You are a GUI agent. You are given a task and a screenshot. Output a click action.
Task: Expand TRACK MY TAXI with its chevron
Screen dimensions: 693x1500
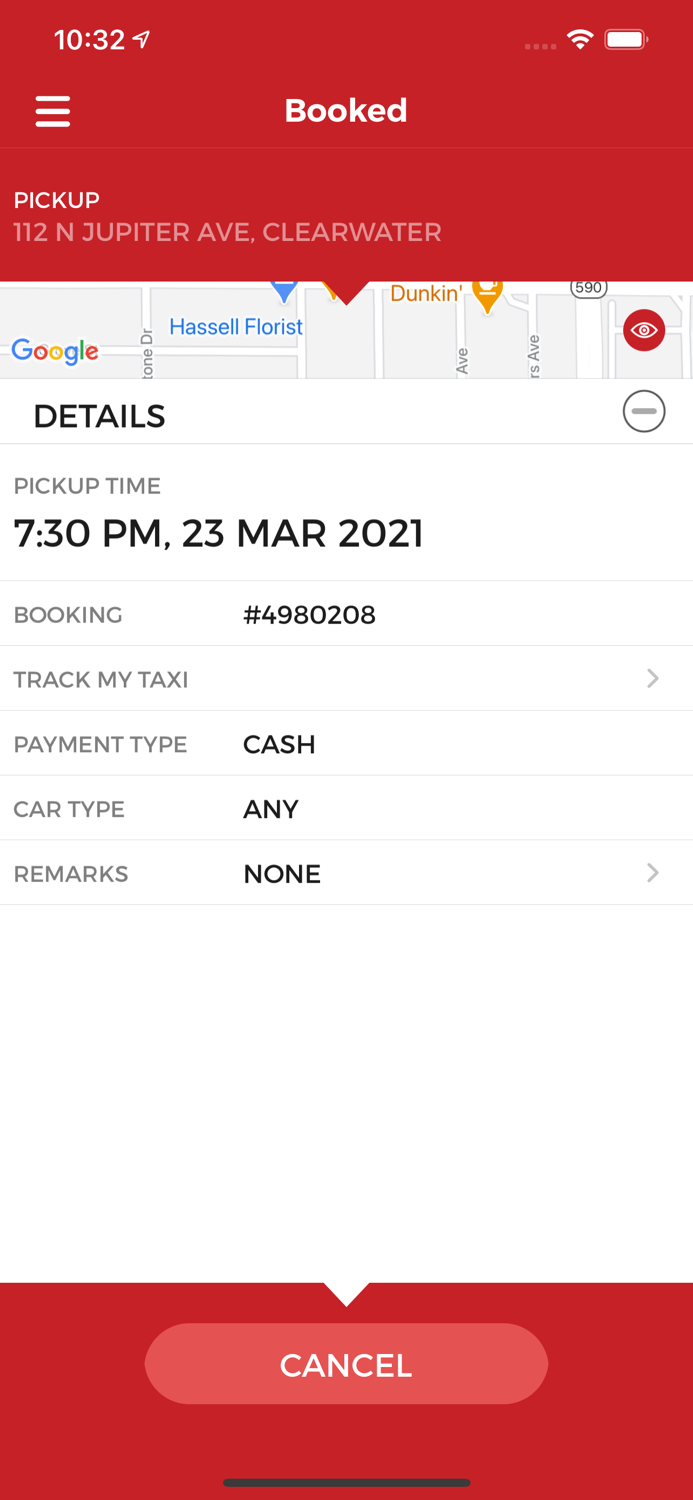[654, 679]
